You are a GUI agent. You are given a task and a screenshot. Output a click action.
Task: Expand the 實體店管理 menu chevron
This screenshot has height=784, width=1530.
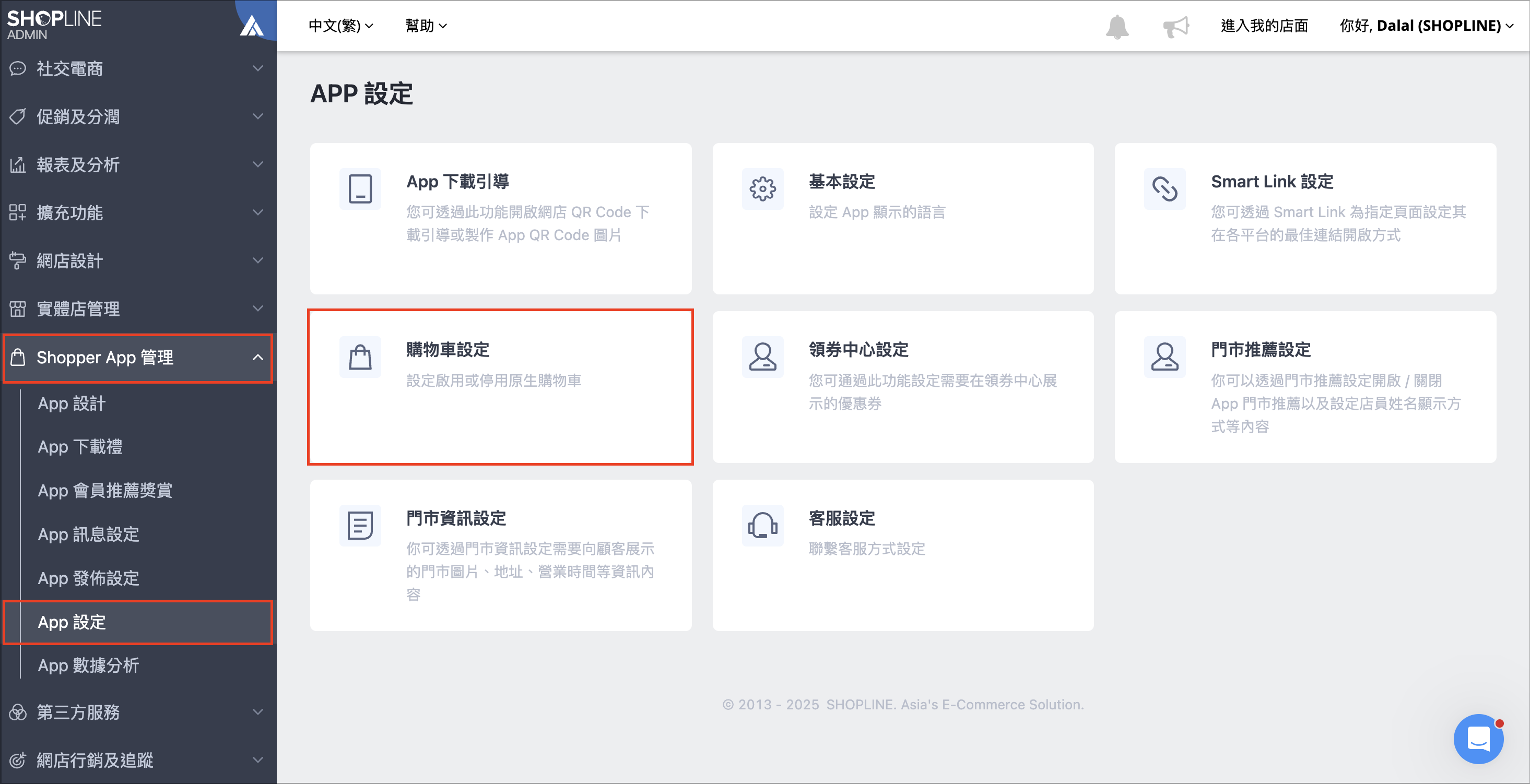[x=258, y=308]
